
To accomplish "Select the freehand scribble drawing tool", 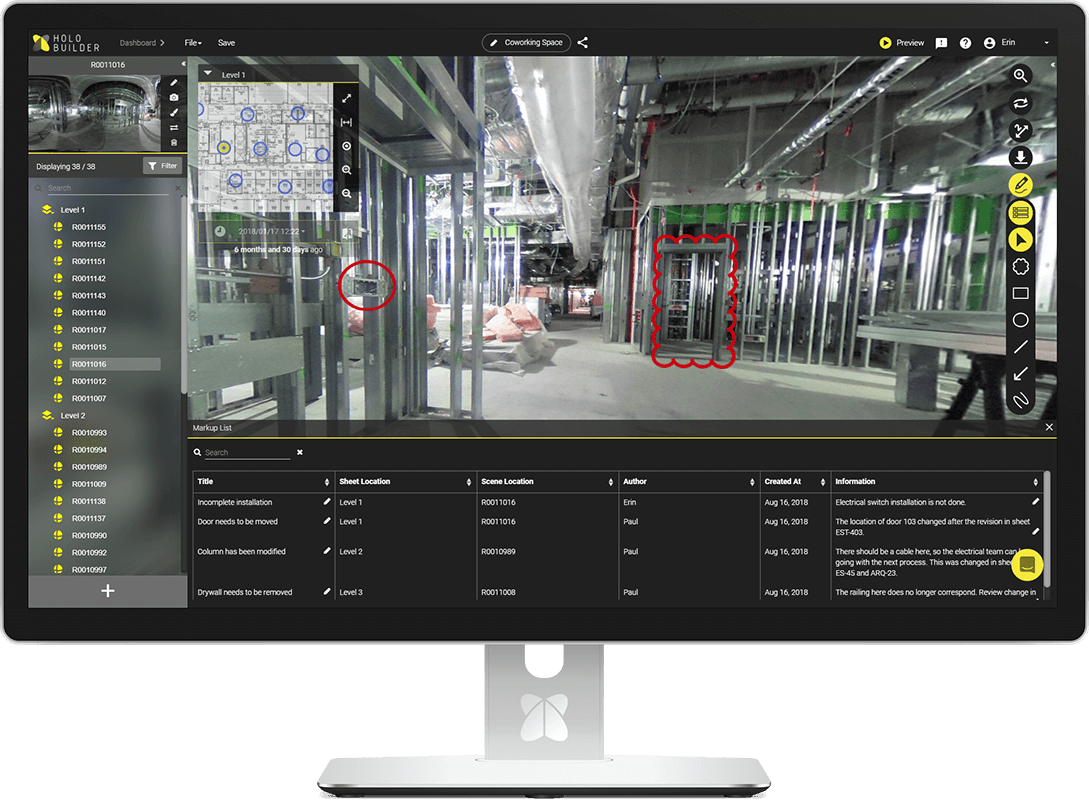I will tap(1022, 401).
